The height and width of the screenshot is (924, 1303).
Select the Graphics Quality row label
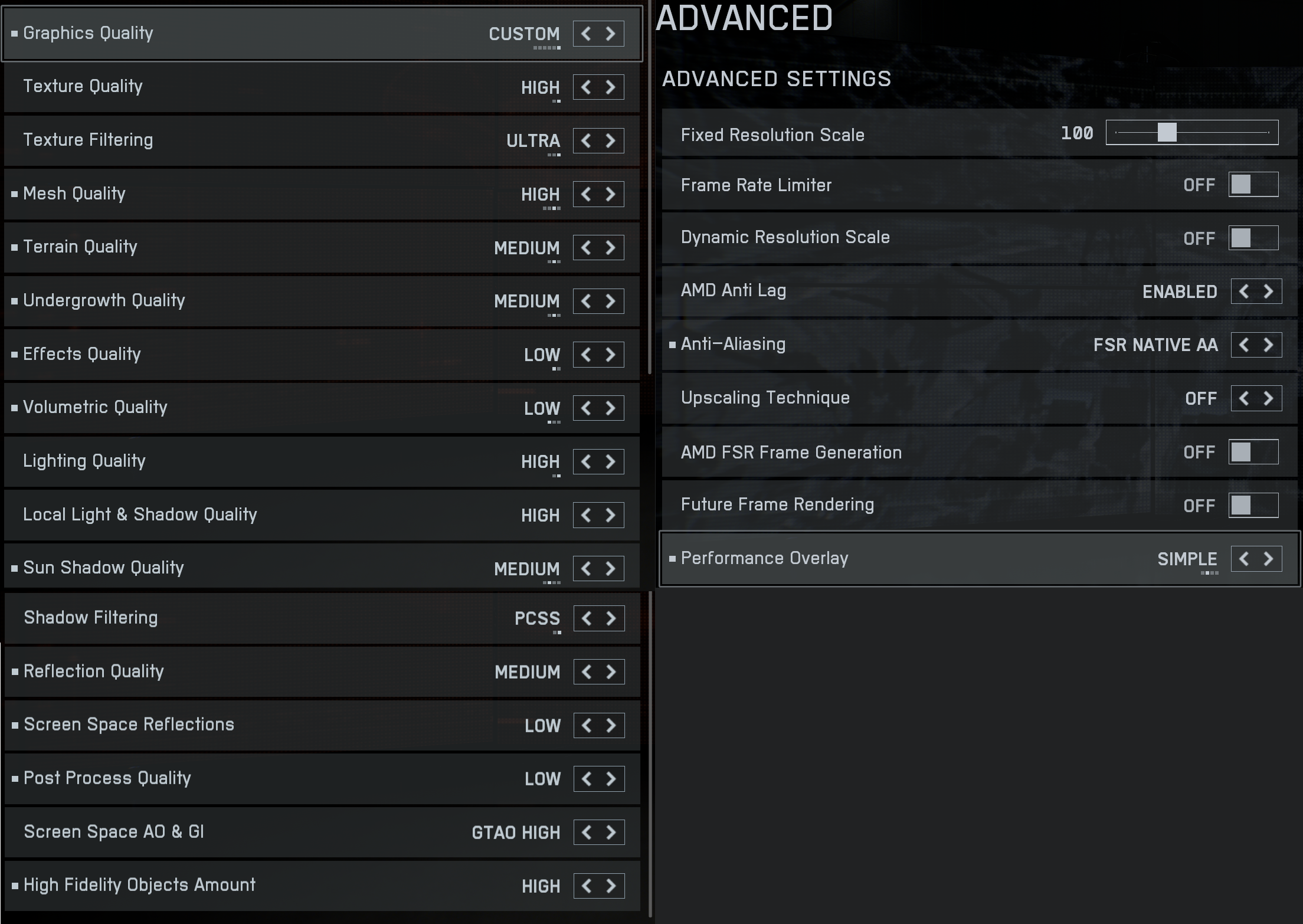coord(88,33)
